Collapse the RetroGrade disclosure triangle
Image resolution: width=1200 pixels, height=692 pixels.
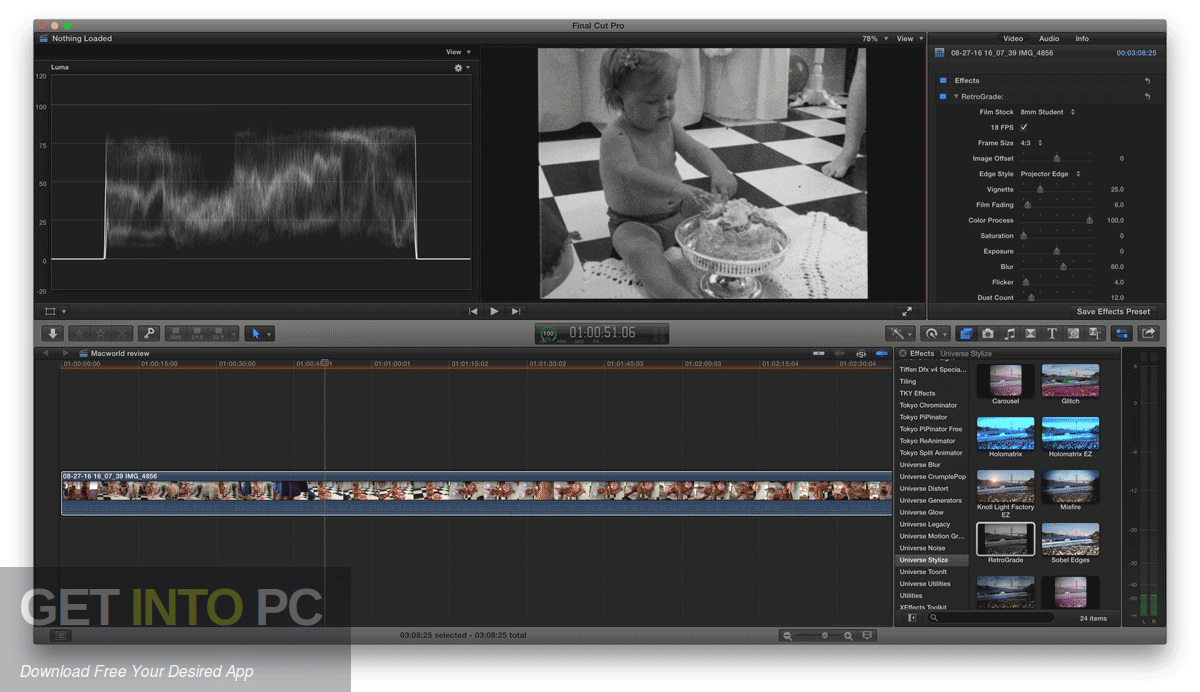pyautogui.click(x=956, y=97)
